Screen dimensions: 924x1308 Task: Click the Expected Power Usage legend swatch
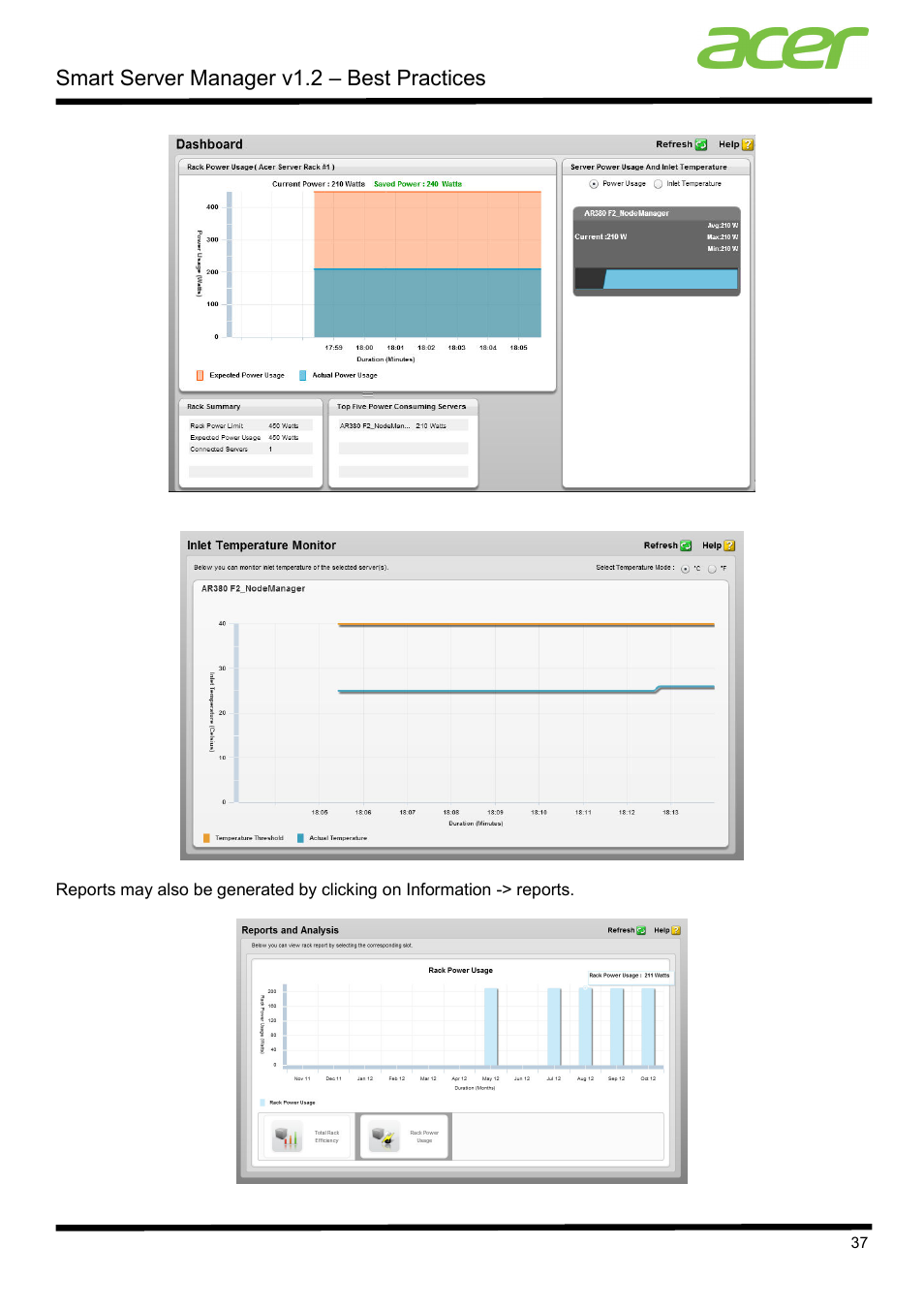(200, 375)
